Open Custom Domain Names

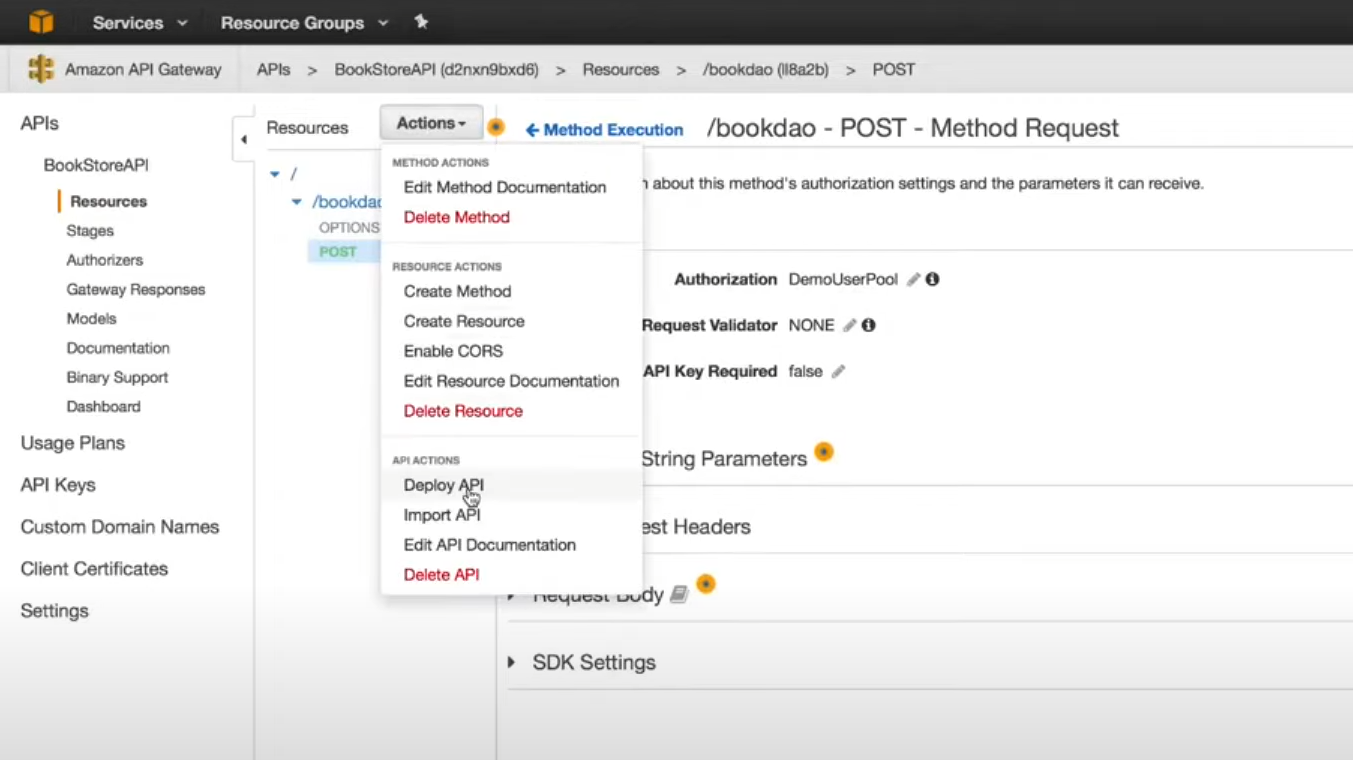point(120,527)
